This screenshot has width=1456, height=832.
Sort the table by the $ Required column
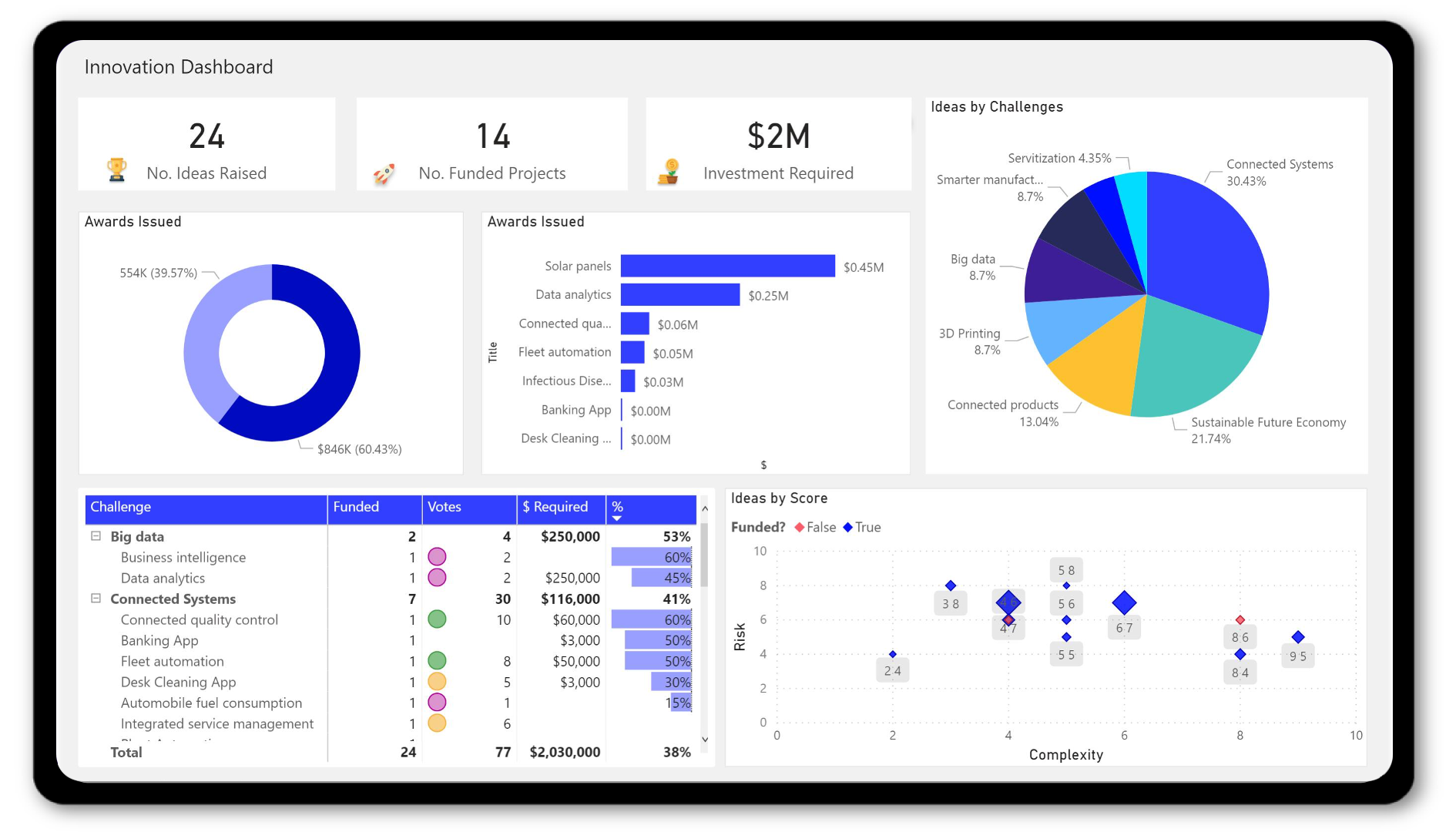coord(555,508)
